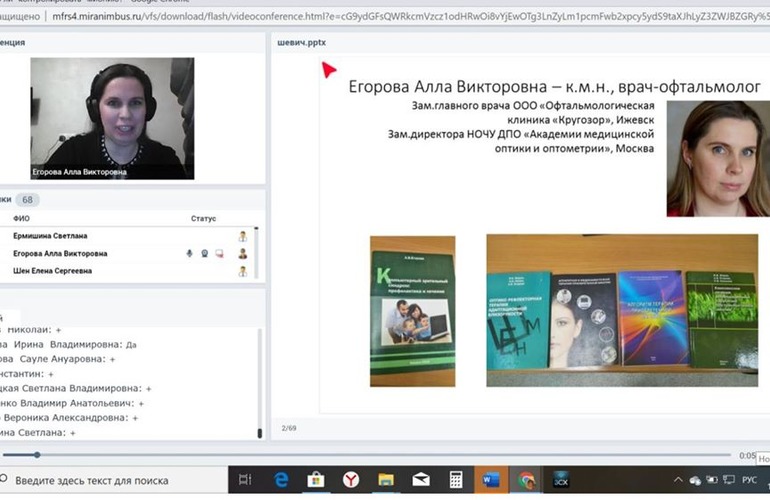
Task: Show hidden system tray icons
Action: click(x=678, y=480)
